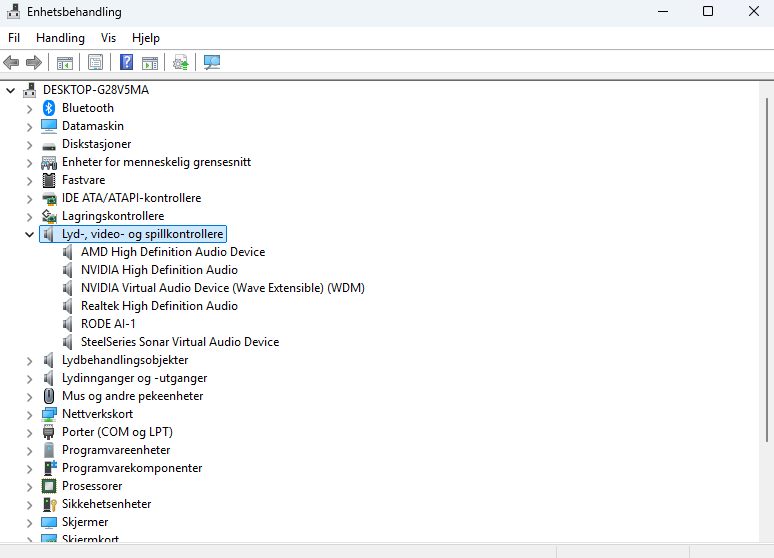Select Enheter for menneskelig grensesnitt row
The image size is (774, 558).
point(156,162)
